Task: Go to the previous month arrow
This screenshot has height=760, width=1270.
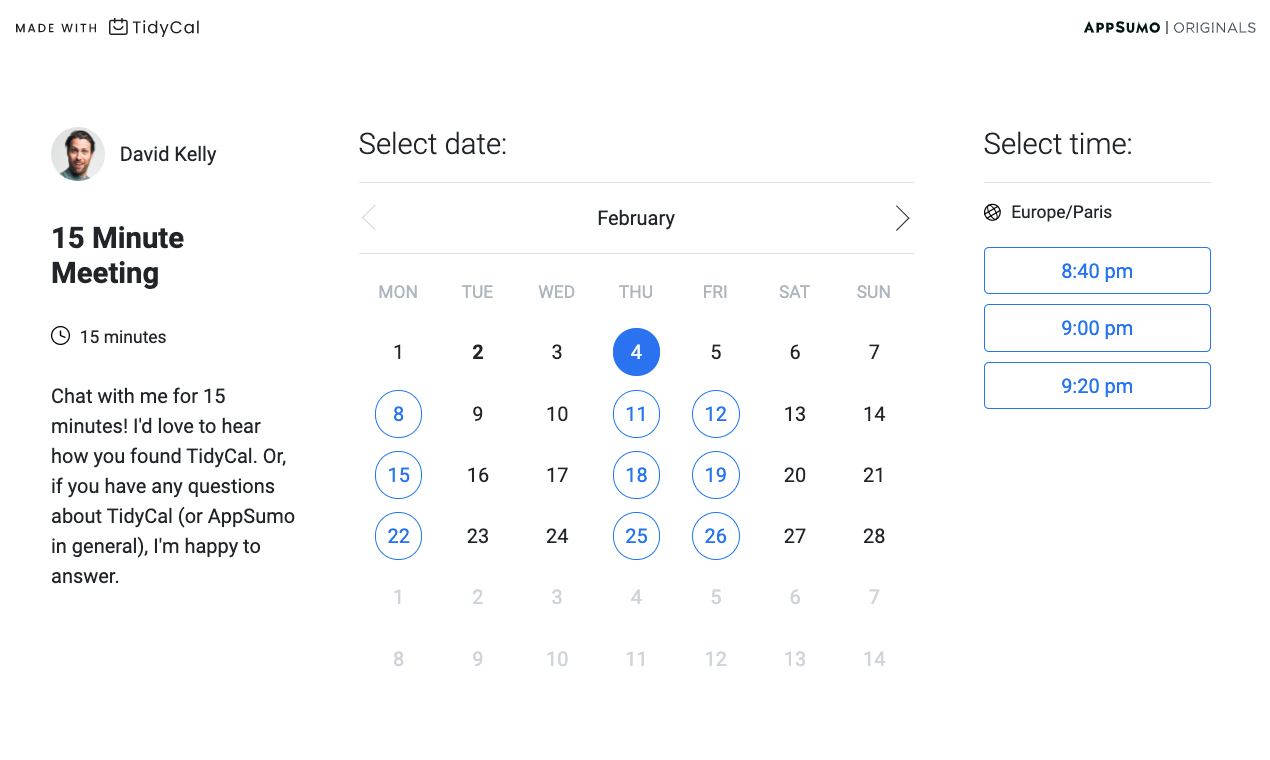Action: click(369, 218)
